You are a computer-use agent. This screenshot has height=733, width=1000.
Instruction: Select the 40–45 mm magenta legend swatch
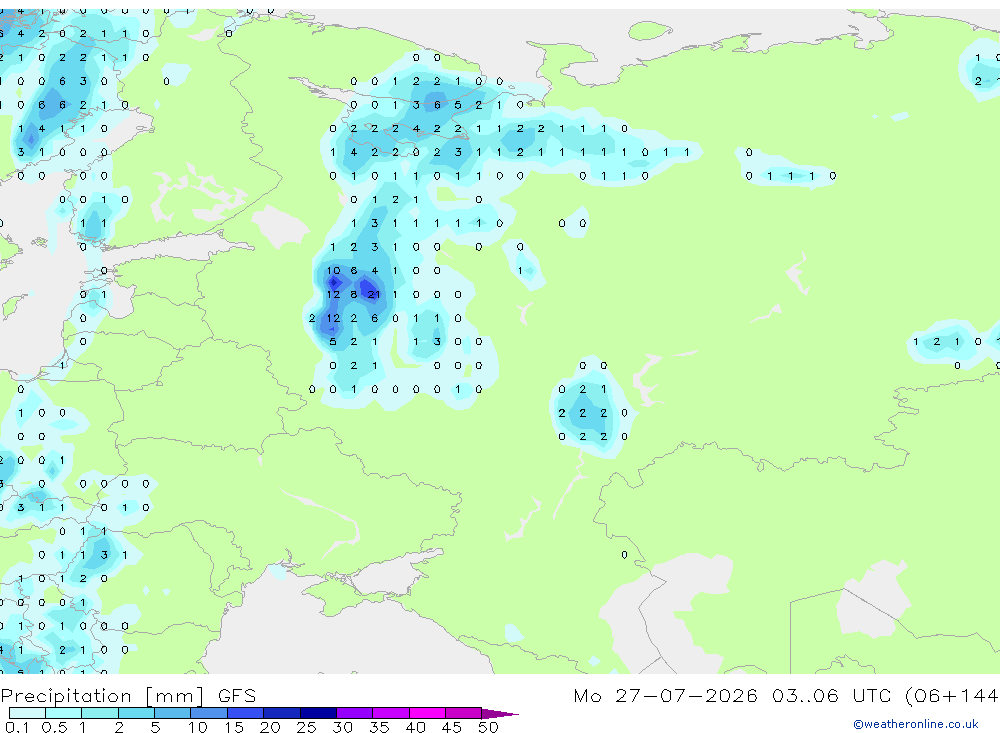coord(427,713)
